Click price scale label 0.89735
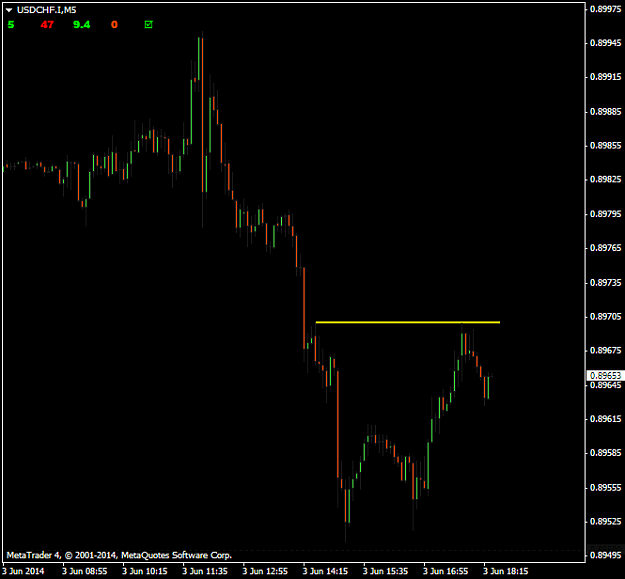 pos(605,283)
